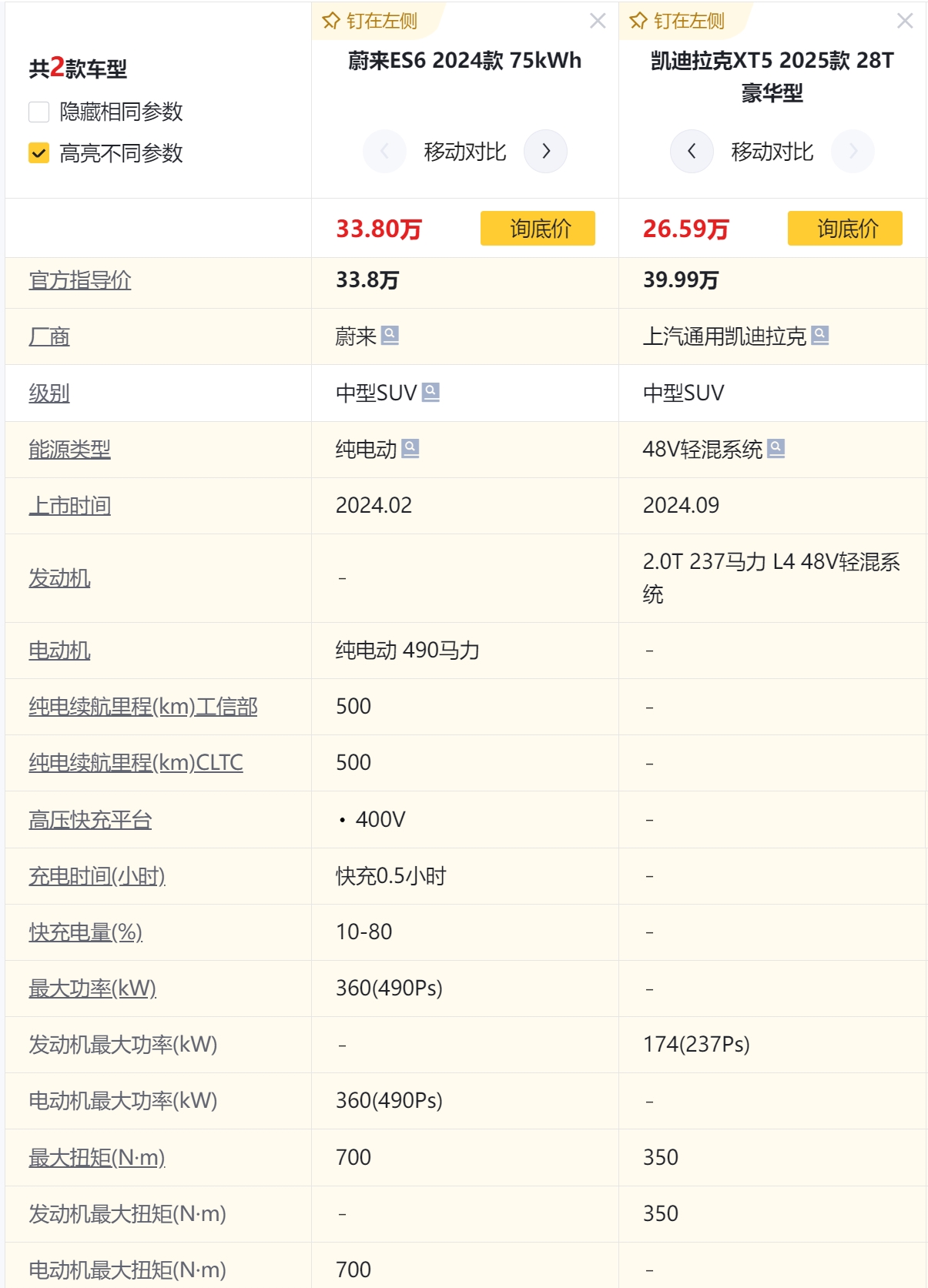Click 询底价 button for 凯迪拉克XT5
Viewport: 928px width, 1288px height.
(x=845, y=228)
